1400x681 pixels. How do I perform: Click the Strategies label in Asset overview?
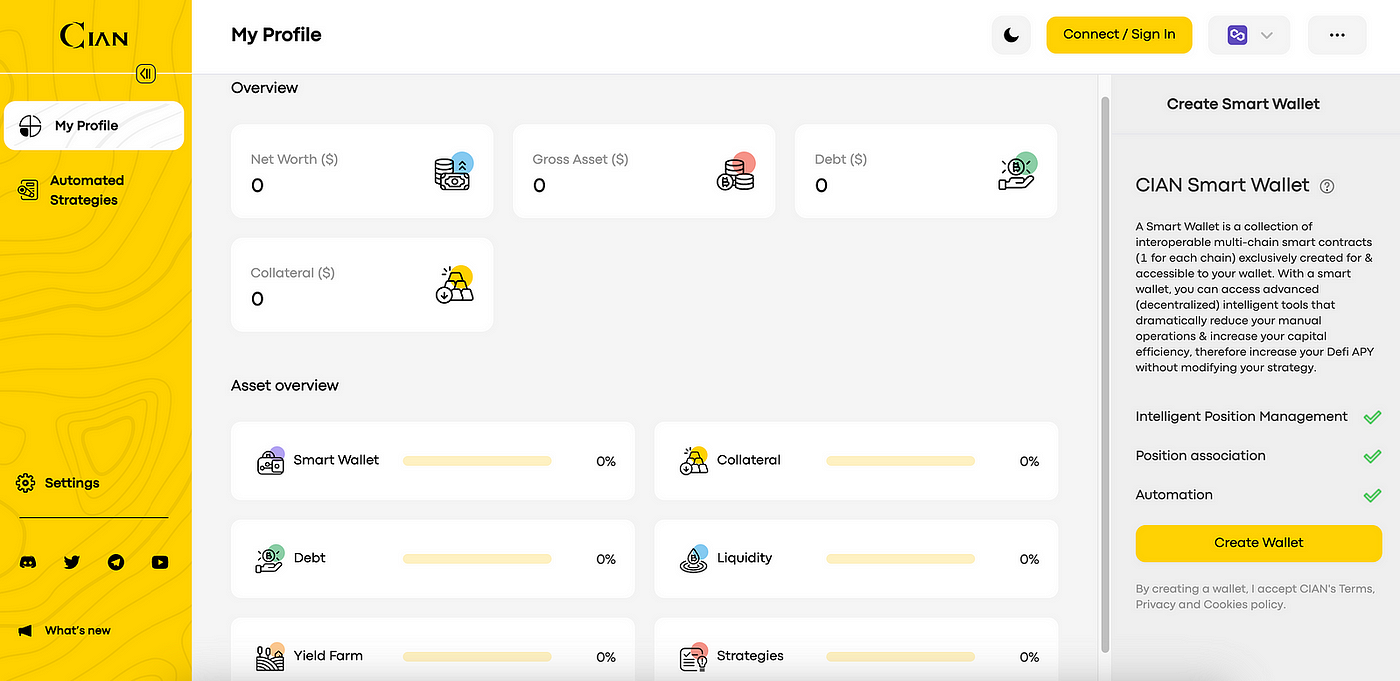[x=750, y=656]
